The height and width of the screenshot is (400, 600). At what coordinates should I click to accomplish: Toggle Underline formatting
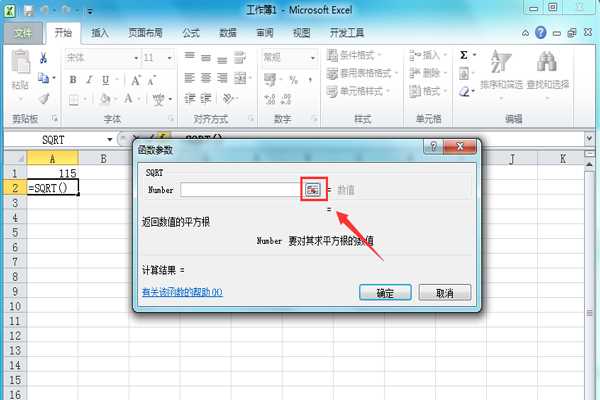coord(106,80)
